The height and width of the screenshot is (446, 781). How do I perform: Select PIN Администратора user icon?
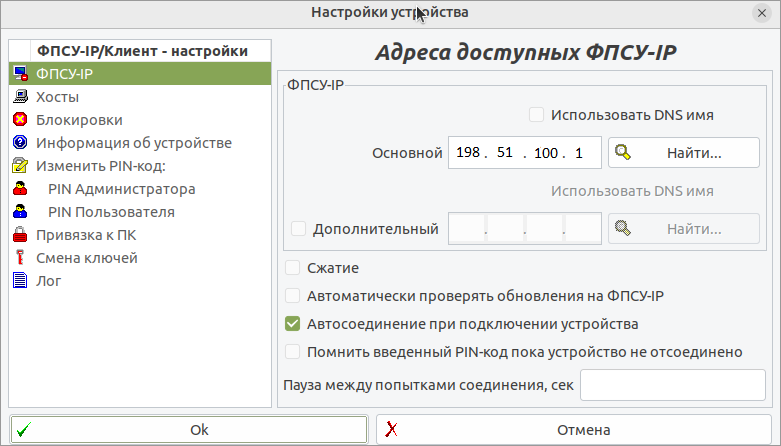click(19, 189)
